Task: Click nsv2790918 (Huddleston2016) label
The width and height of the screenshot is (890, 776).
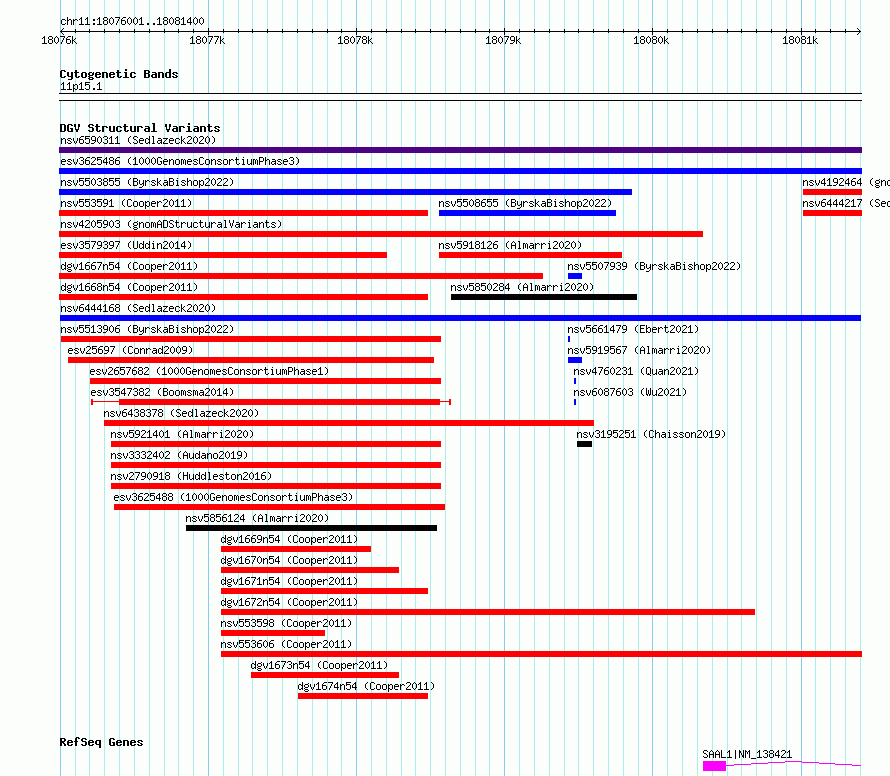Action: pos(191,476)
